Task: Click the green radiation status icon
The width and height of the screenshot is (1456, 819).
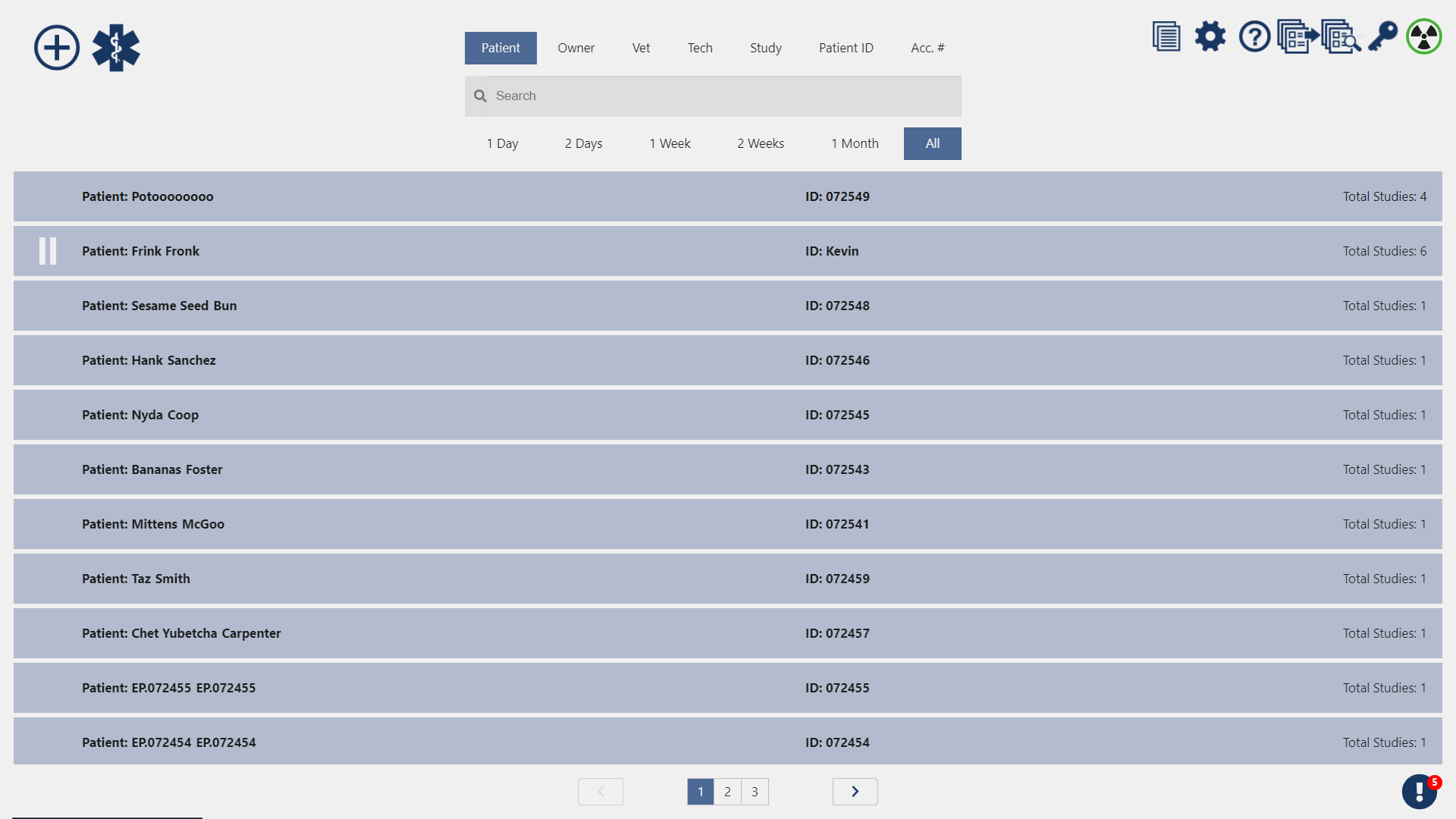Action: [1424, 36]
